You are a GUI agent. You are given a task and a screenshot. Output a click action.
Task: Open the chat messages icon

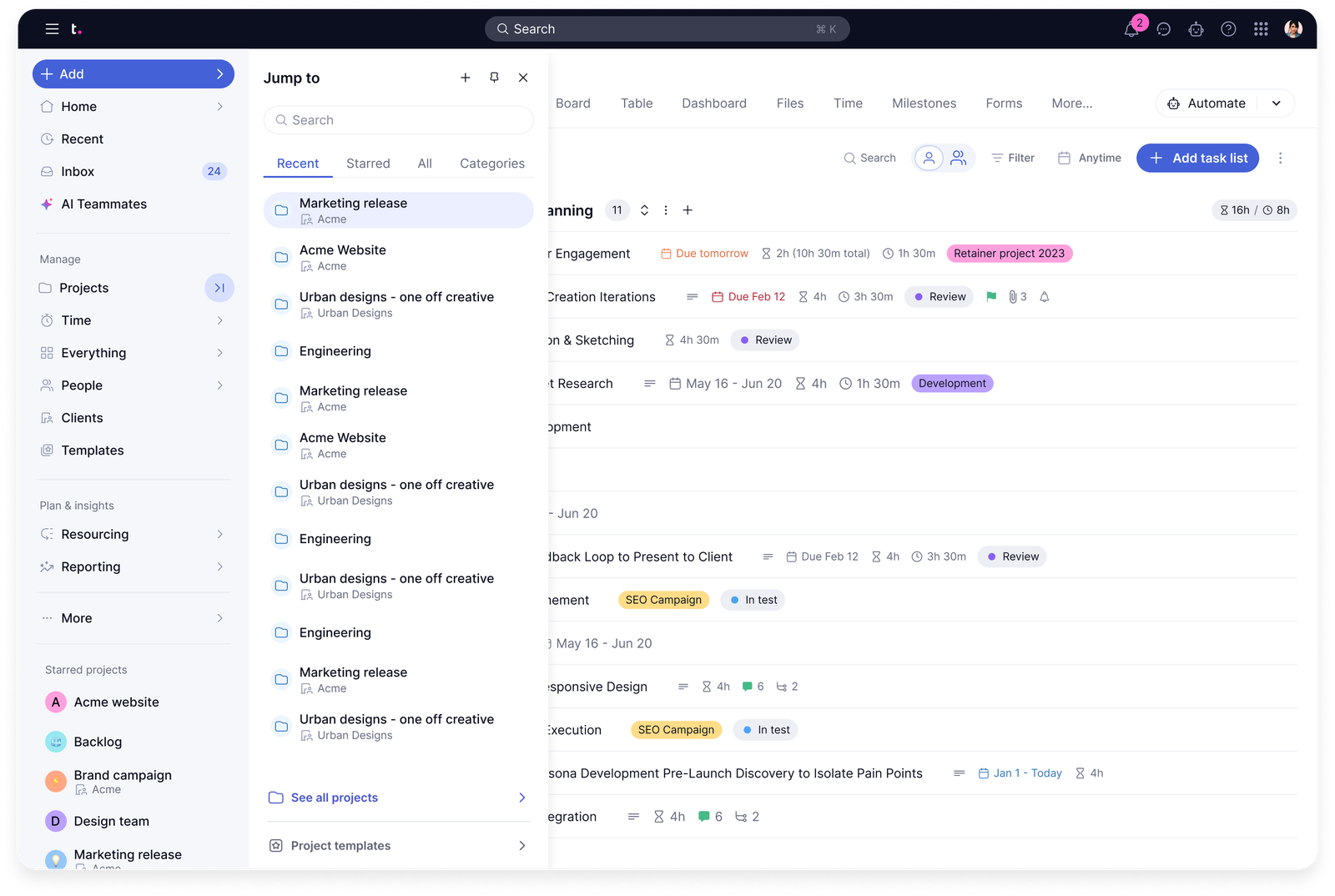coord(1164,29)
